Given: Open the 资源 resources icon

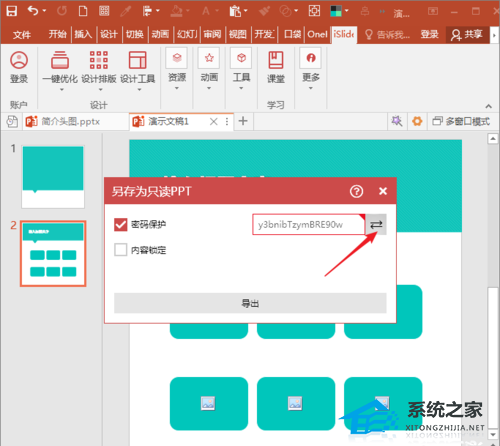Looking at the screenshot, I should (177, 58).
